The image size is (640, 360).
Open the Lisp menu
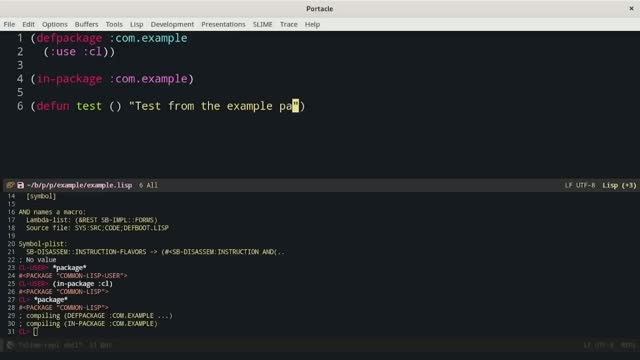point(137,24)
